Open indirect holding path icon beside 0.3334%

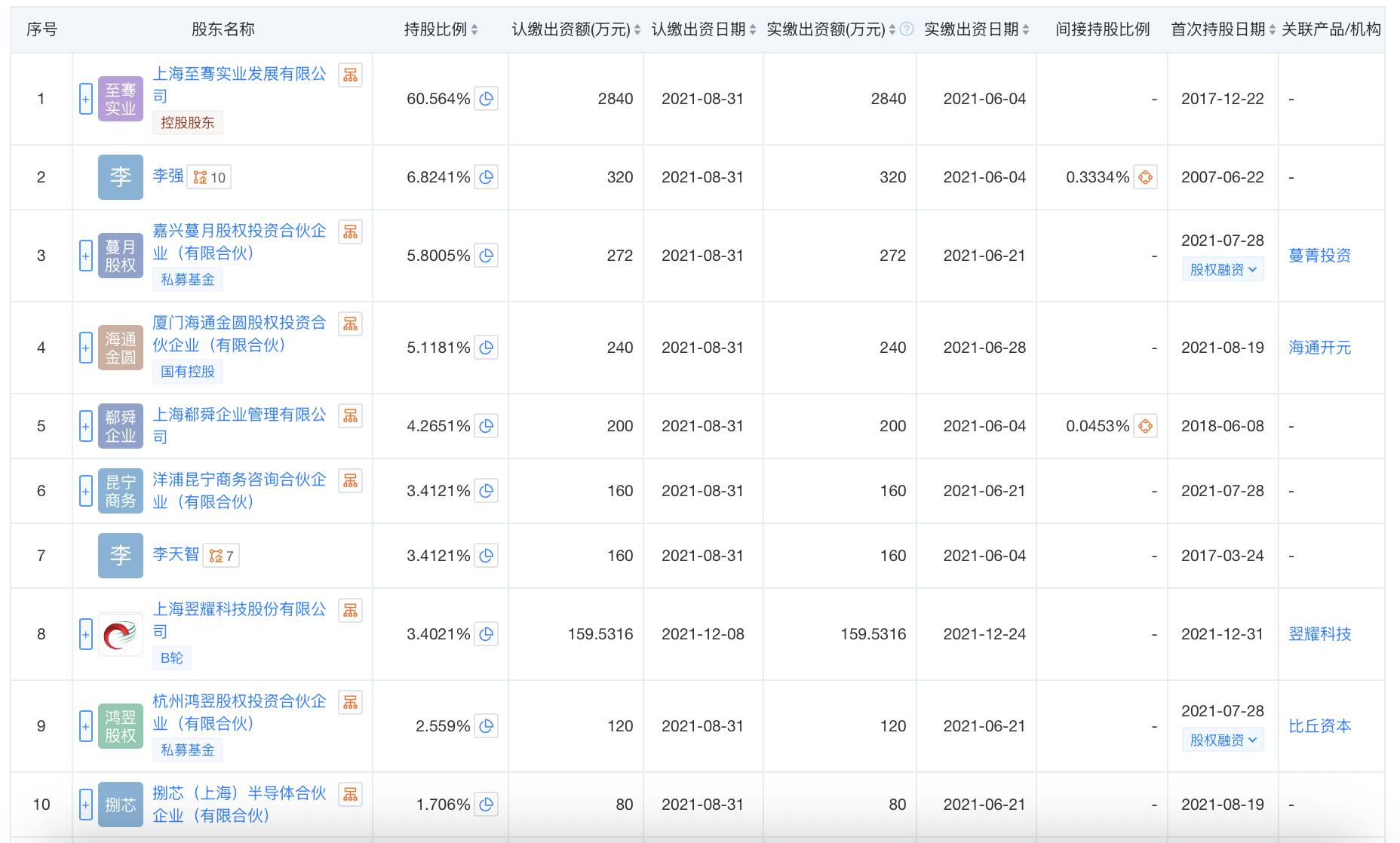[1147, 176]
